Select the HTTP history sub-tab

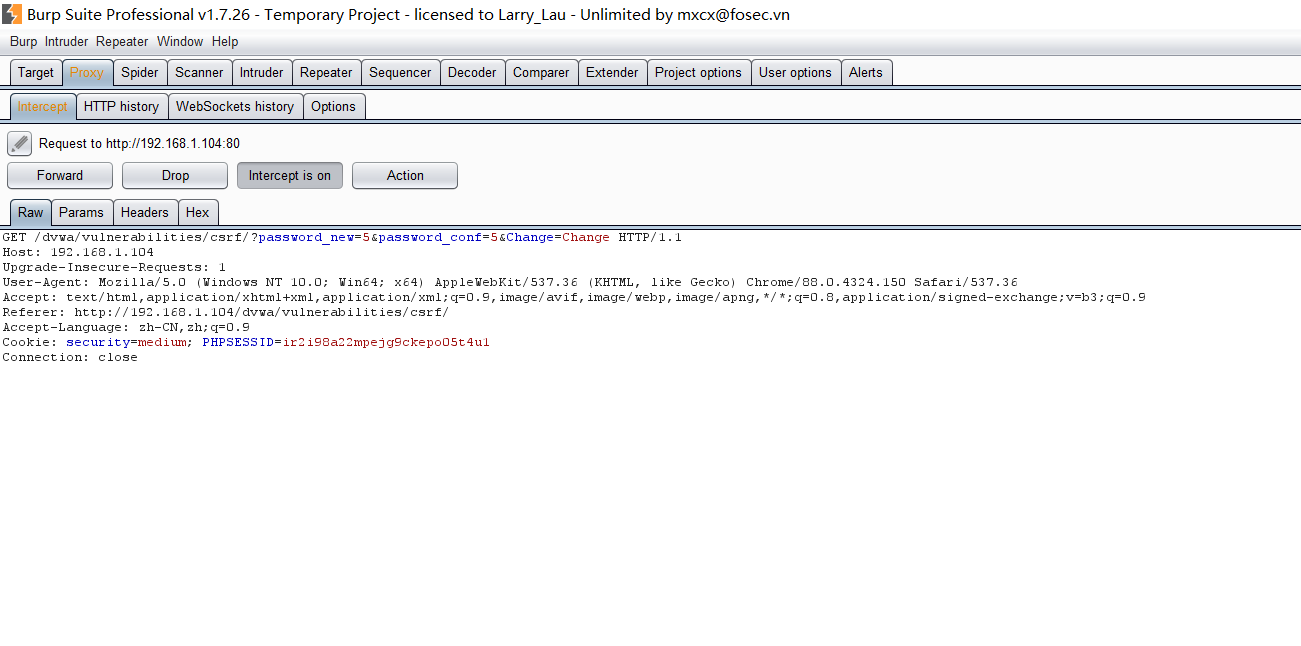(x=121, y=107)
